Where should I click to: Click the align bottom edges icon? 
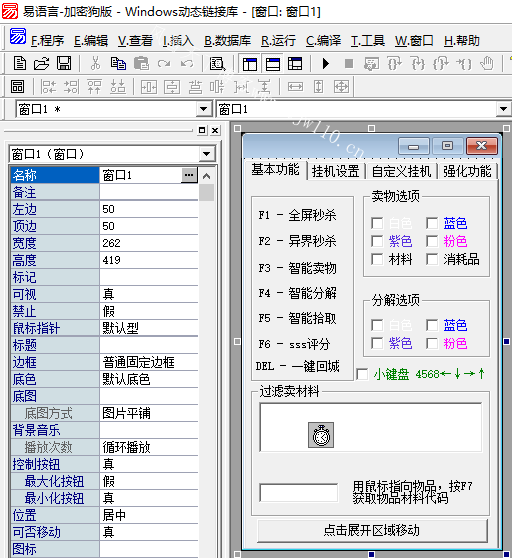[x=118, y=86]
